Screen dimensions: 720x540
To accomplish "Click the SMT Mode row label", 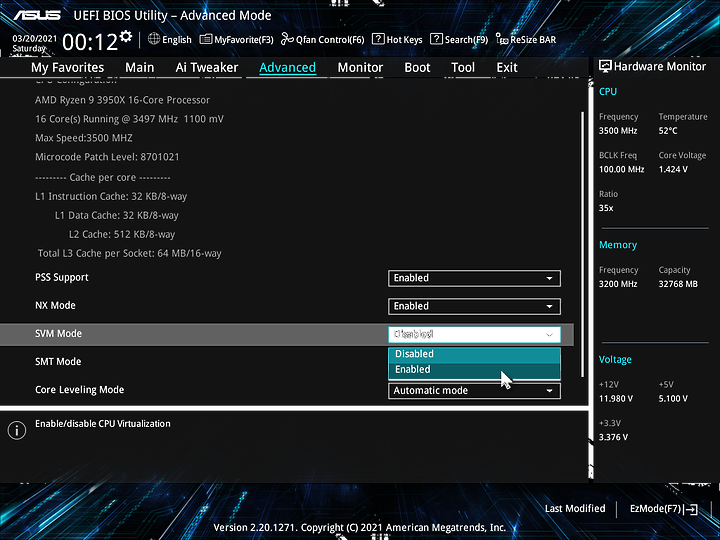I will (58, 362).
